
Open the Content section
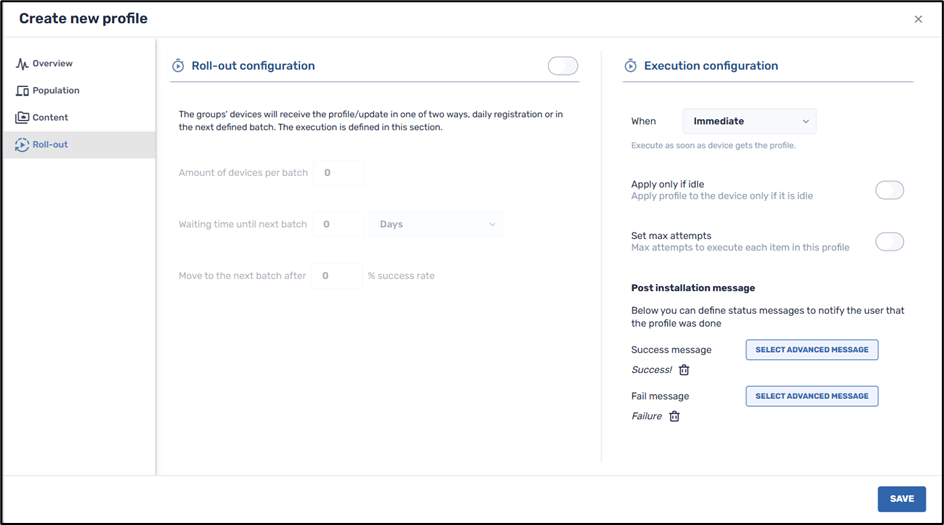click(x=50, y=118)
